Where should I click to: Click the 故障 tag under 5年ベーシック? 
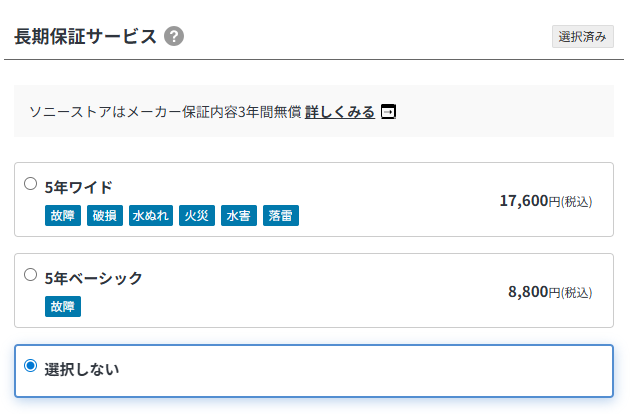(x=63, y=306)
